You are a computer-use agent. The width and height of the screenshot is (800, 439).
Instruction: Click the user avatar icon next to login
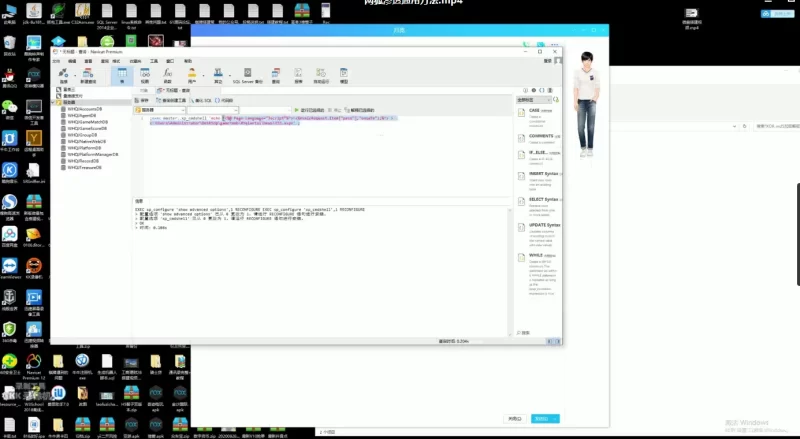[x=558, y=61]
